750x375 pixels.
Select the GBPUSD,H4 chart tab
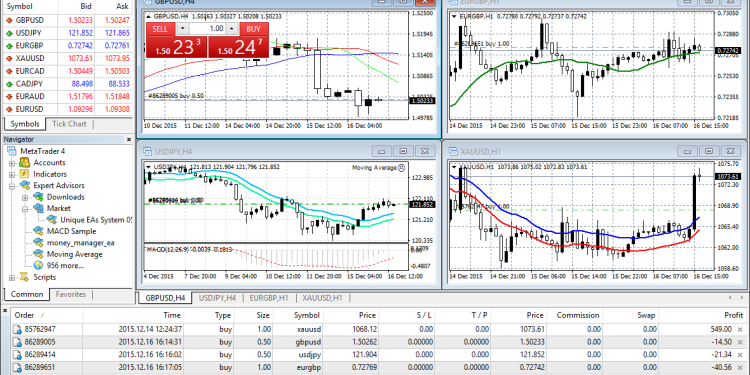pyautogui.click(x=165, y=298)
